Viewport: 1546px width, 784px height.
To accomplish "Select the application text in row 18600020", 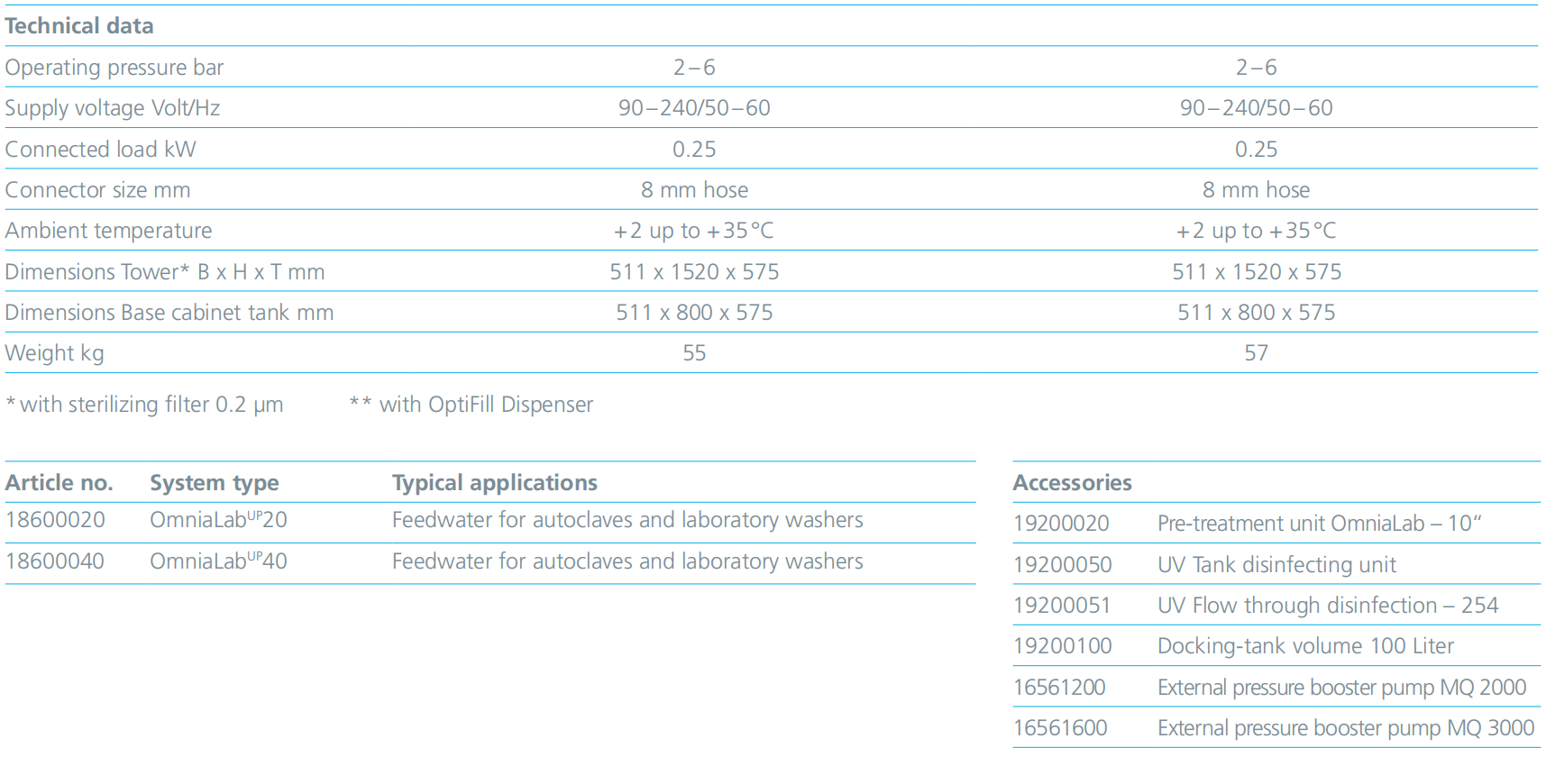I will coord(627,520).
